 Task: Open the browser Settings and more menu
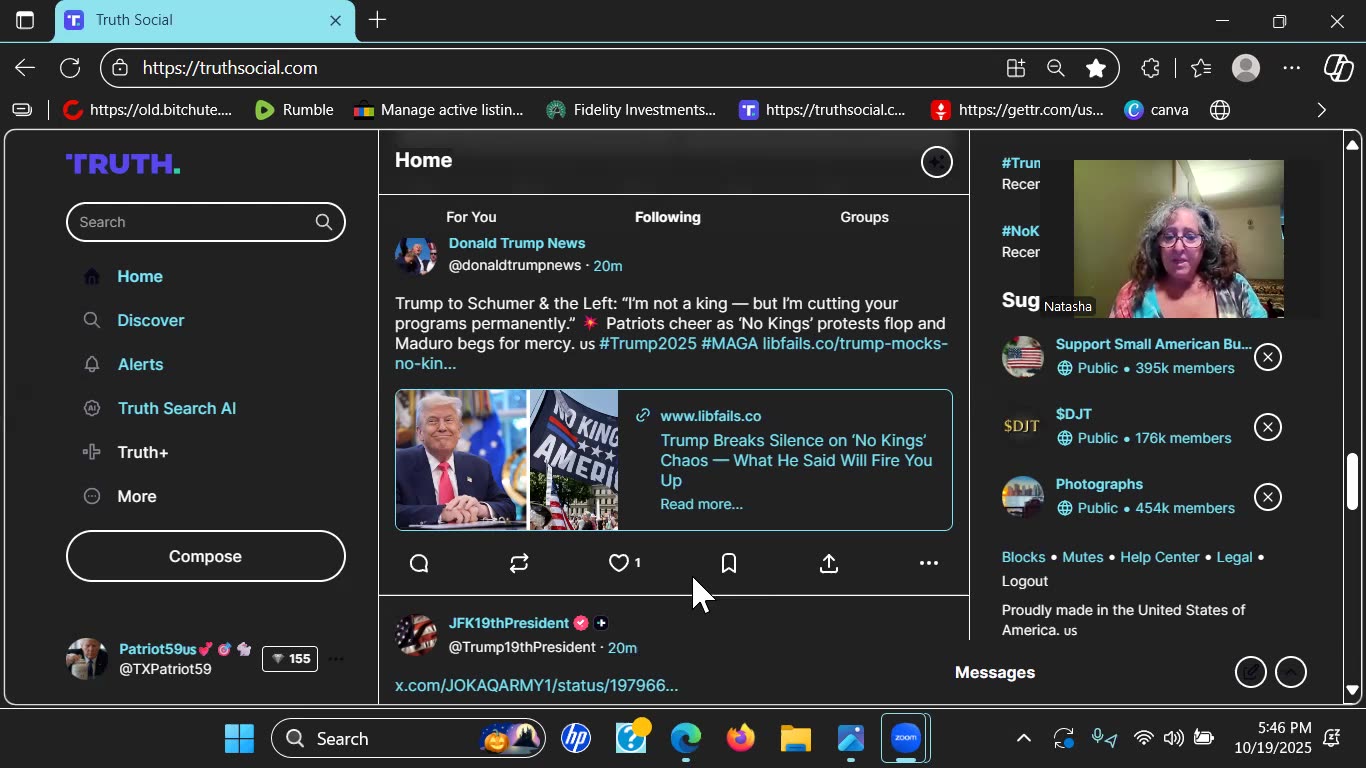coord(1292,68)
